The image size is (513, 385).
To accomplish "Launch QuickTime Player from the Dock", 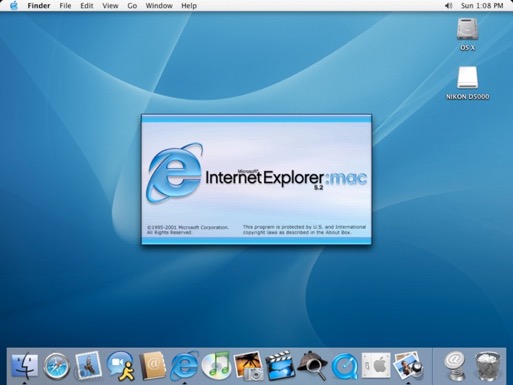I will 344,366.
